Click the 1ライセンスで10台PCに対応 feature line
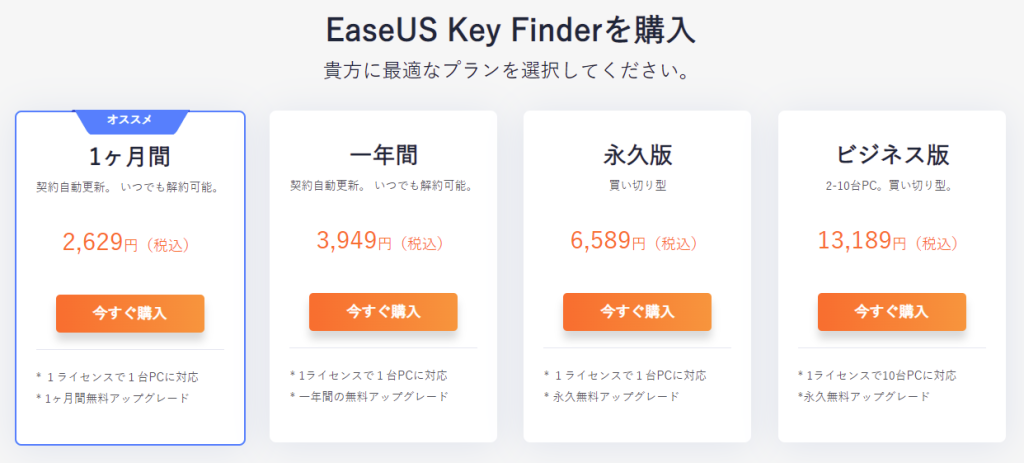This screenshot has height=463, width=1024. [877, 375]
